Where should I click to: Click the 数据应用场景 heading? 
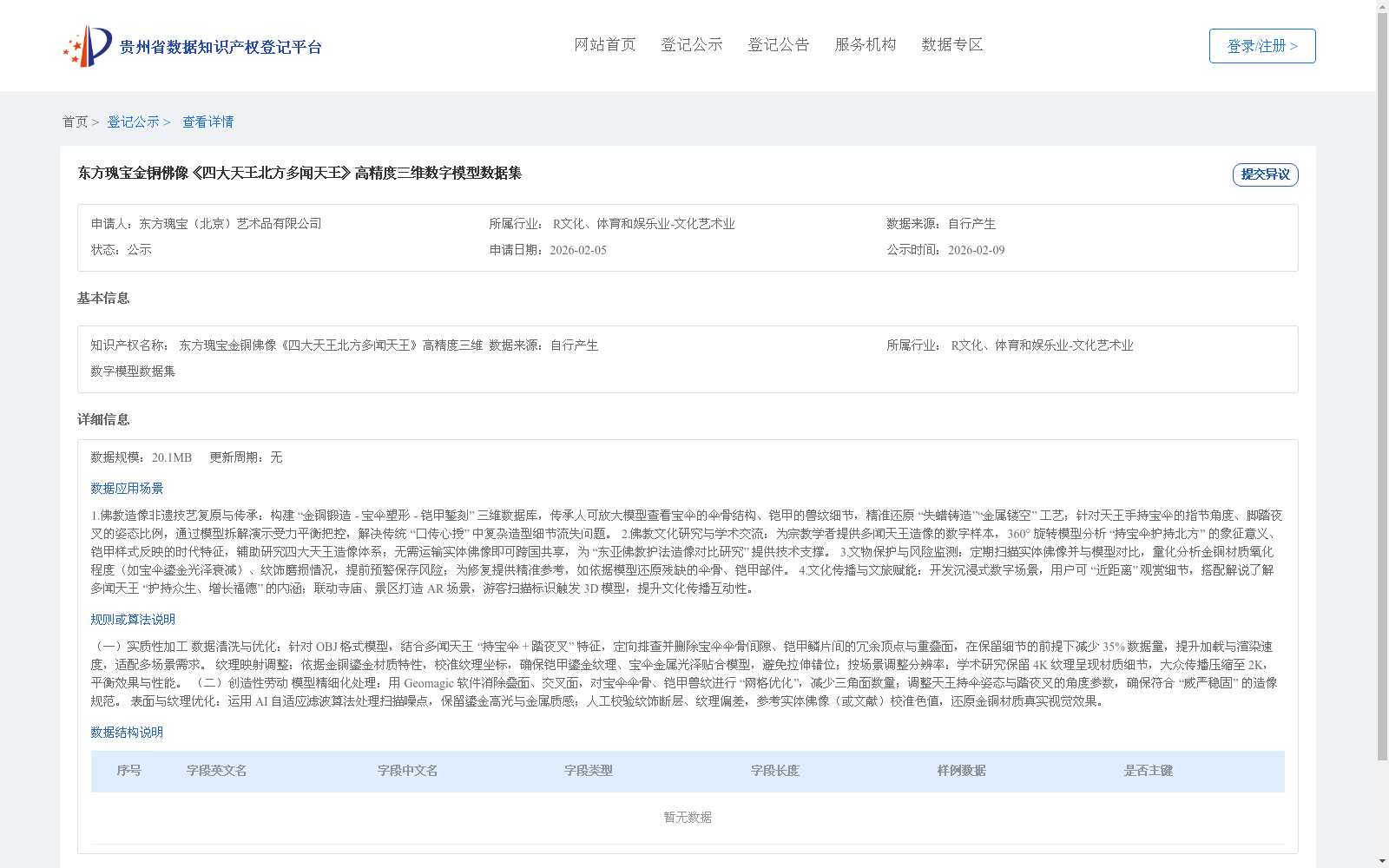pos(127,489)
